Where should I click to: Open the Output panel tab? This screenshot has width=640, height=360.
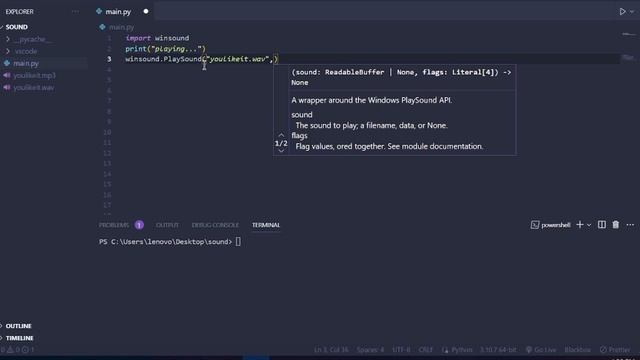point(167,225)
